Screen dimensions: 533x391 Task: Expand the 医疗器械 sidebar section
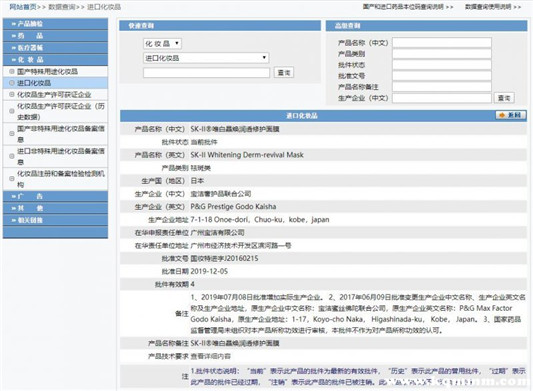coord(55,48)
